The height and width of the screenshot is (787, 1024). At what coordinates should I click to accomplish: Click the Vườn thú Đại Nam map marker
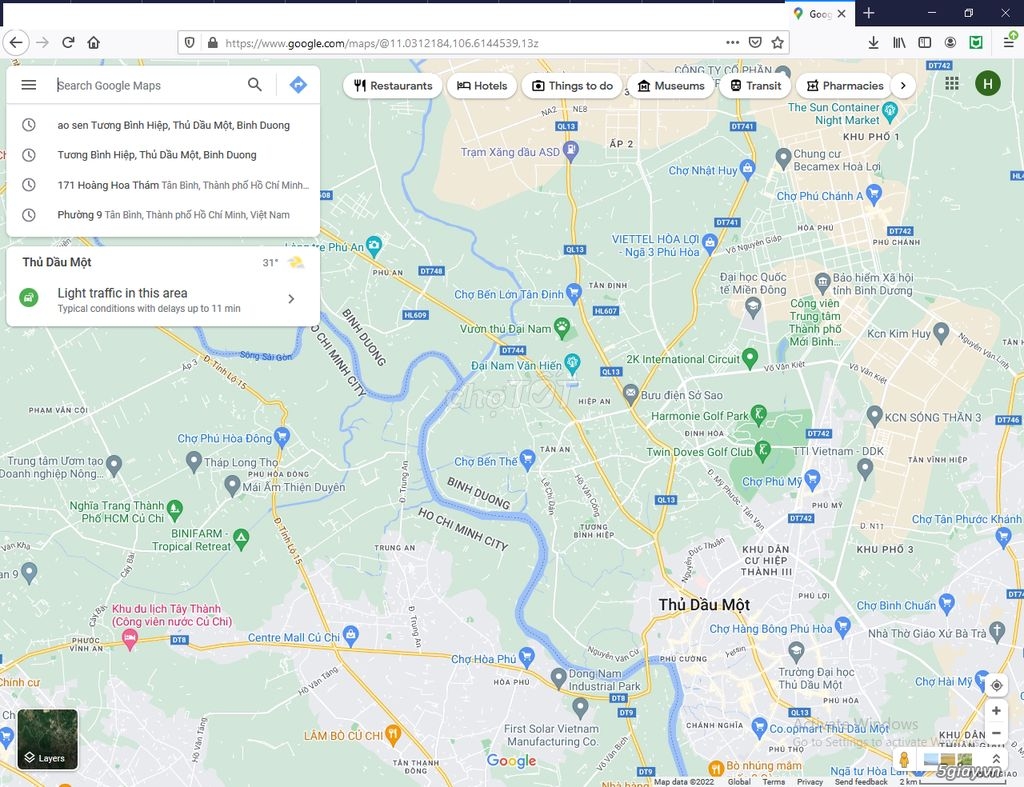[x=562, y=327]
